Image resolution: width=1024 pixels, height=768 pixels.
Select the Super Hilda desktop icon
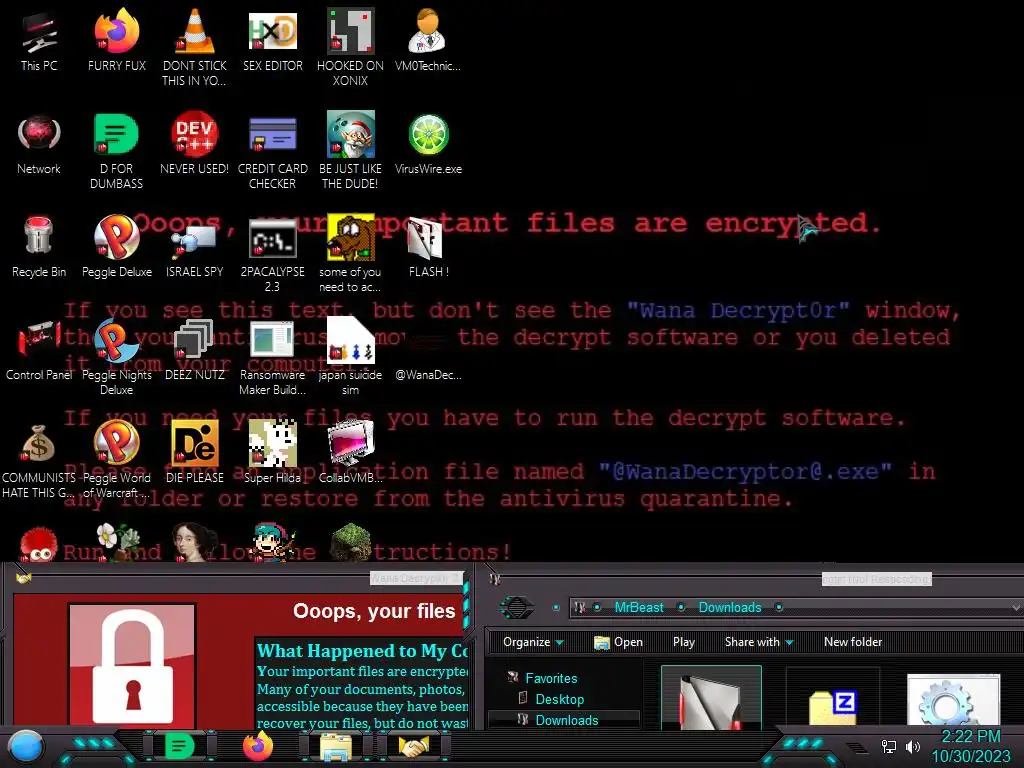273,453
